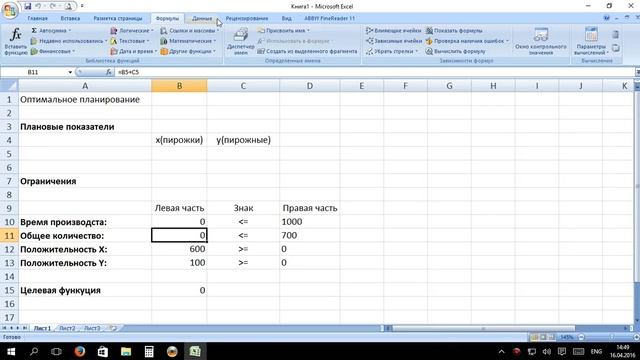Click the 145% zoom level

[567, 337]
